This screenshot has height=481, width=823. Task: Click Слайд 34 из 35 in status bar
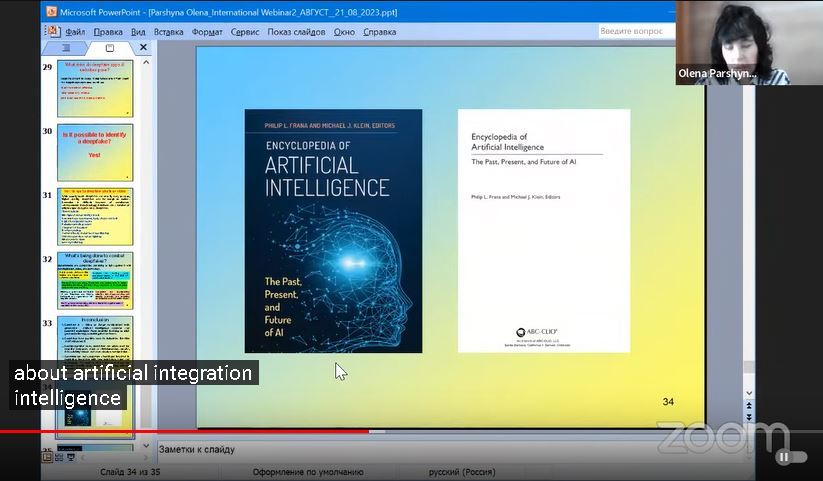pyautogui.click(x=130, y=472)
